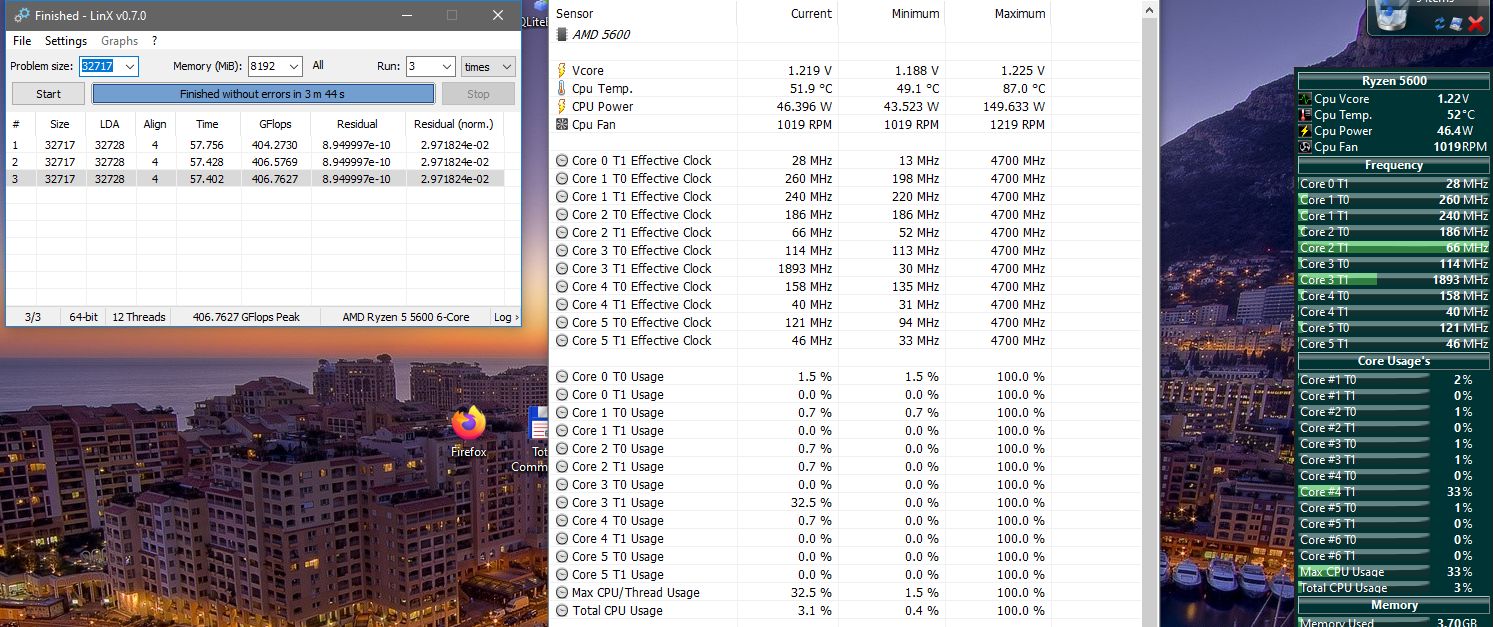Screen dimensions: 1493x627
Task: Click the clock icon beside Core 0 T1 Effective Clock
Action: 562,161
